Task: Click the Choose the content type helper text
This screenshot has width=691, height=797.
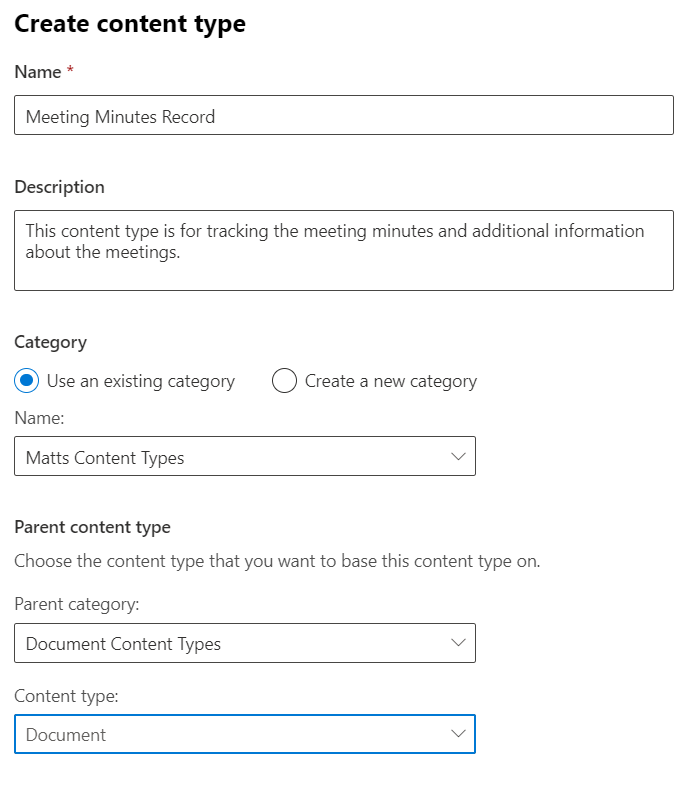Action: click(277, 561)
